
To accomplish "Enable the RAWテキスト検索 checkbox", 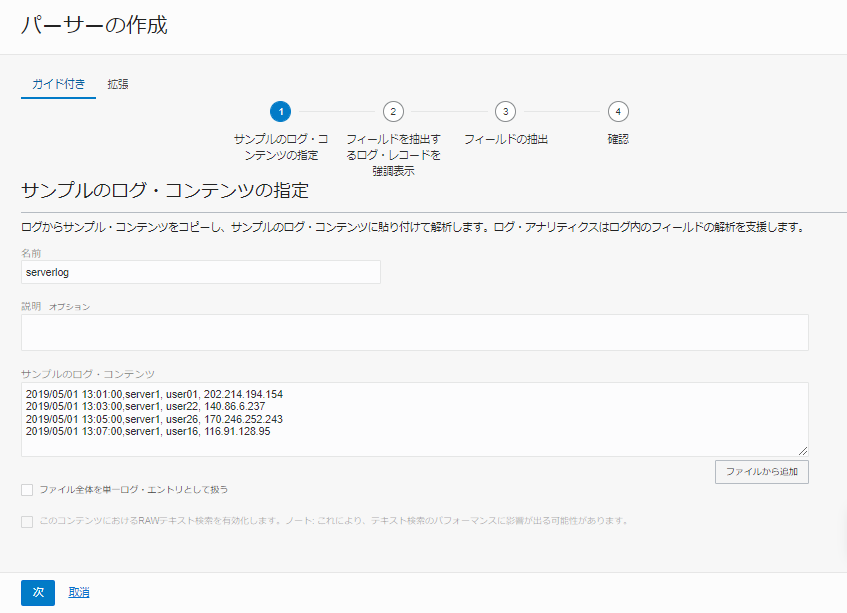I will (25, 520).
